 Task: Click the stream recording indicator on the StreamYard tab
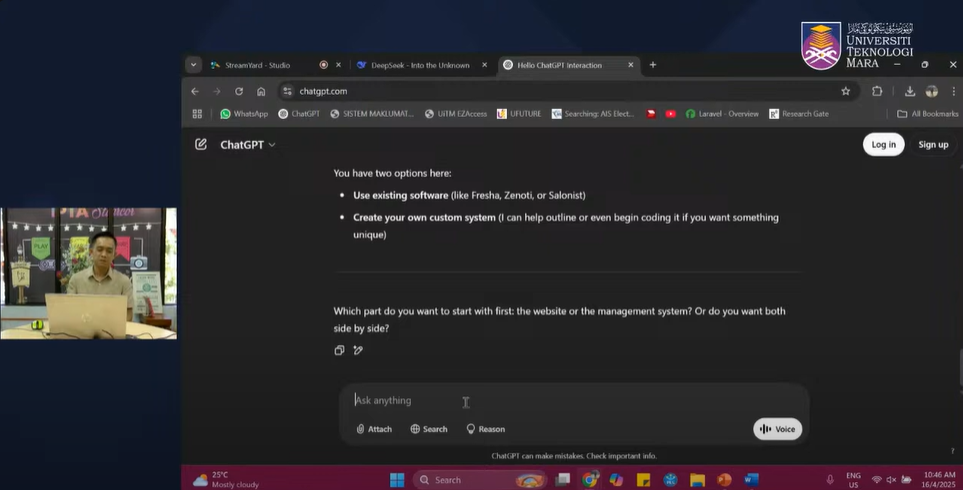[x=324, y=65]
